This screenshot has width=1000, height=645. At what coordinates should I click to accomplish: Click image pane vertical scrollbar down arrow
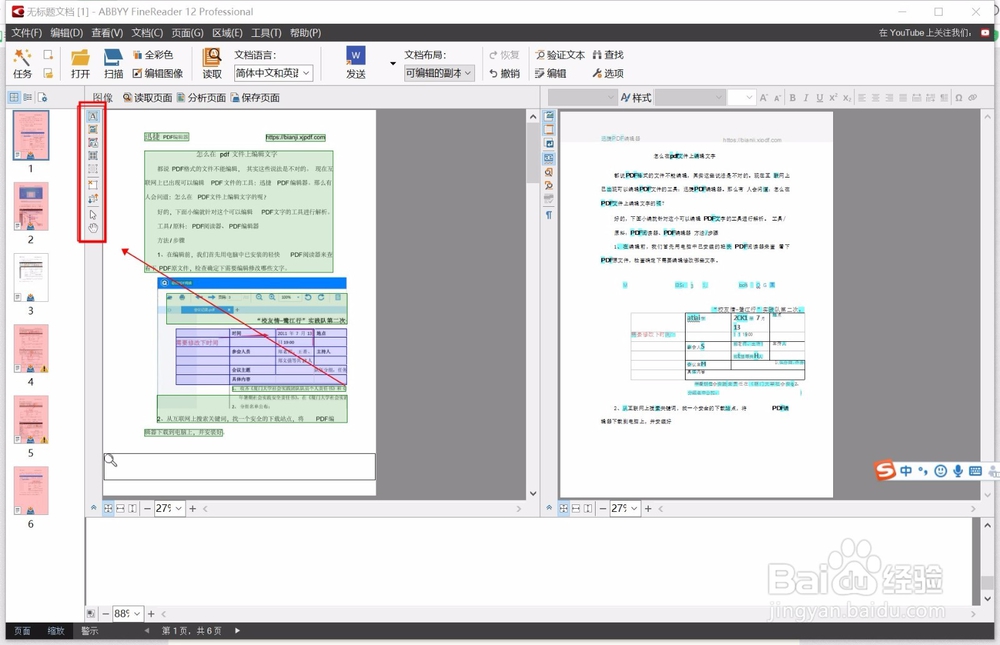[533, 493]
